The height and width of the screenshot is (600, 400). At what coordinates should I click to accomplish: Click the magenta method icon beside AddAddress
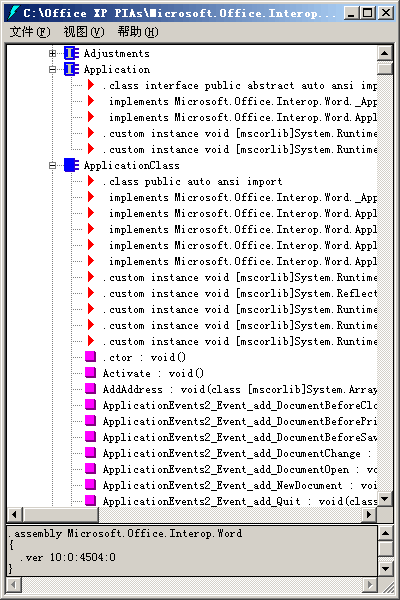[x=91, y=389]
